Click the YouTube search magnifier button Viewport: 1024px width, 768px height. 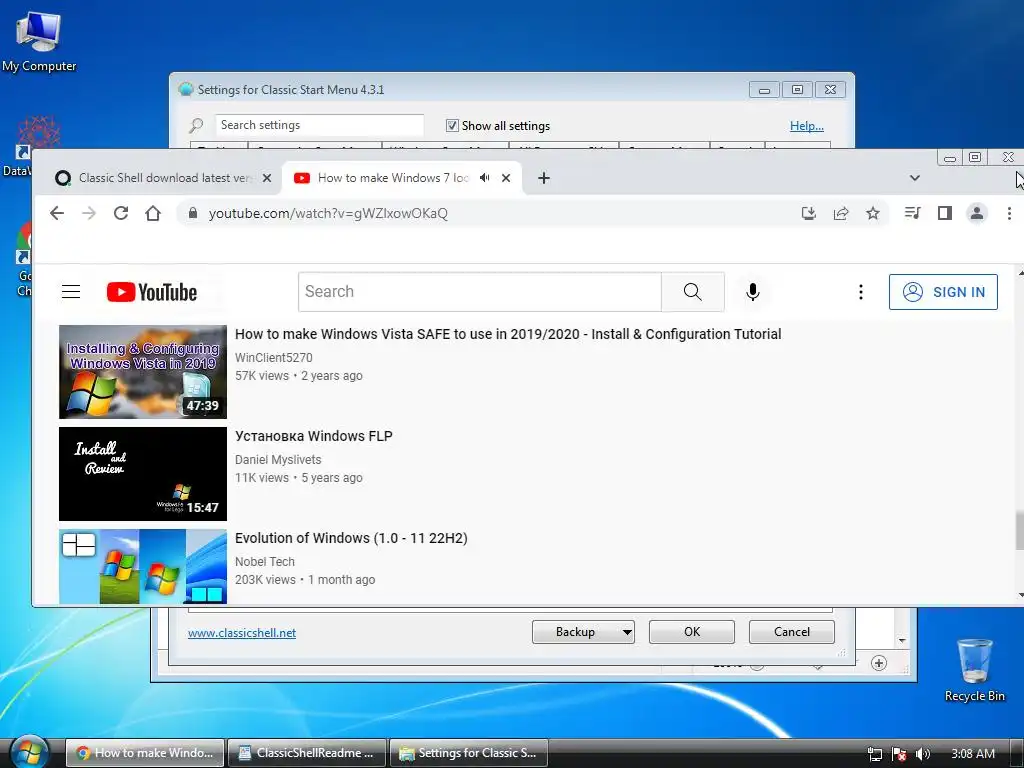coord(692,292)
